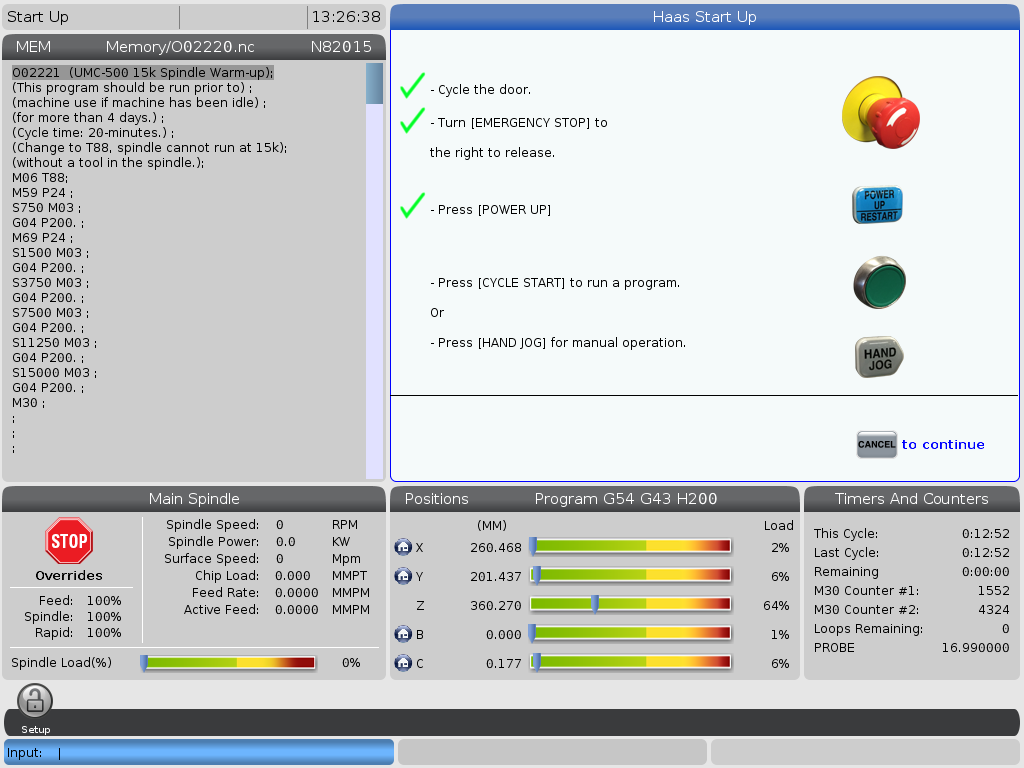The height and width of the screenshot is (768, 1024).
Task: Click the X axis home icon
Action: 403,547
